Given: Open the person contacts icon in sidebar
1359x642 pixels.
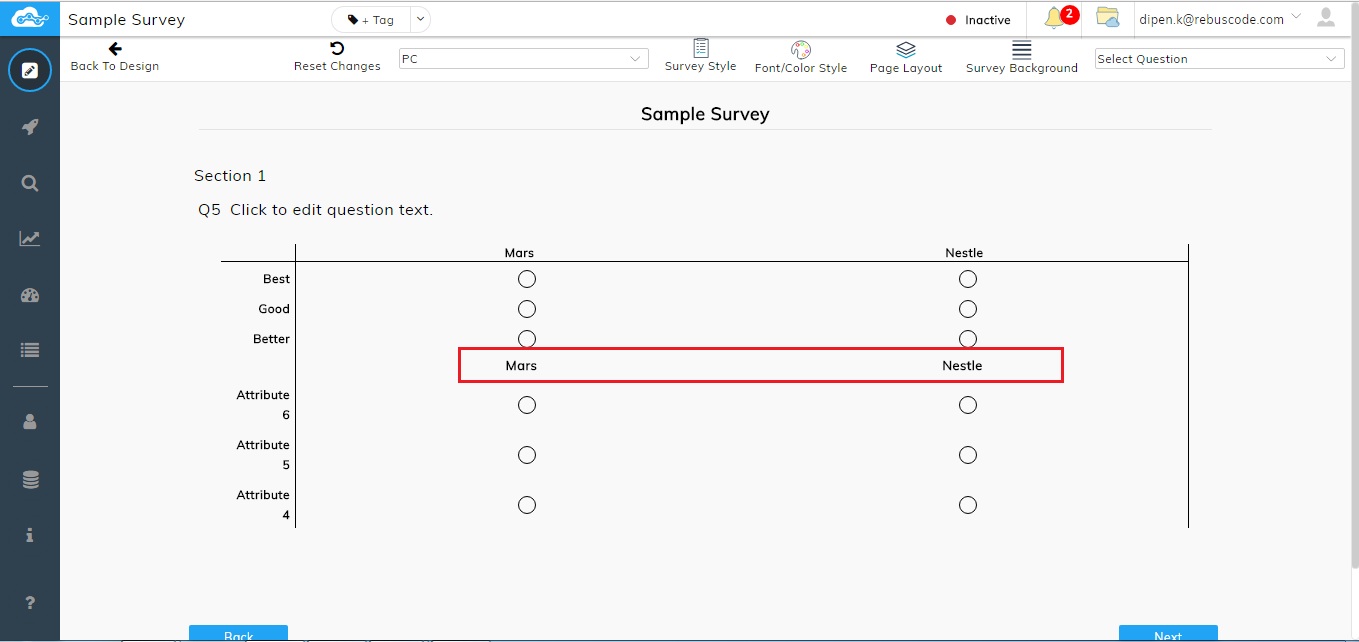Looking at the screenshot, I should coord(30,422).
